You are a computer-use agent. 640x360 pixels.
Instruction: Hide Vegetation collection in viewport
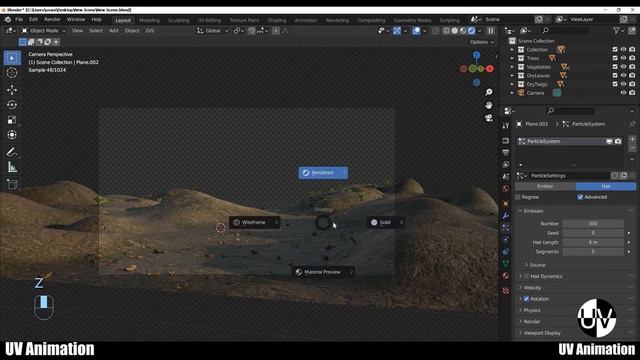point(623,67)
